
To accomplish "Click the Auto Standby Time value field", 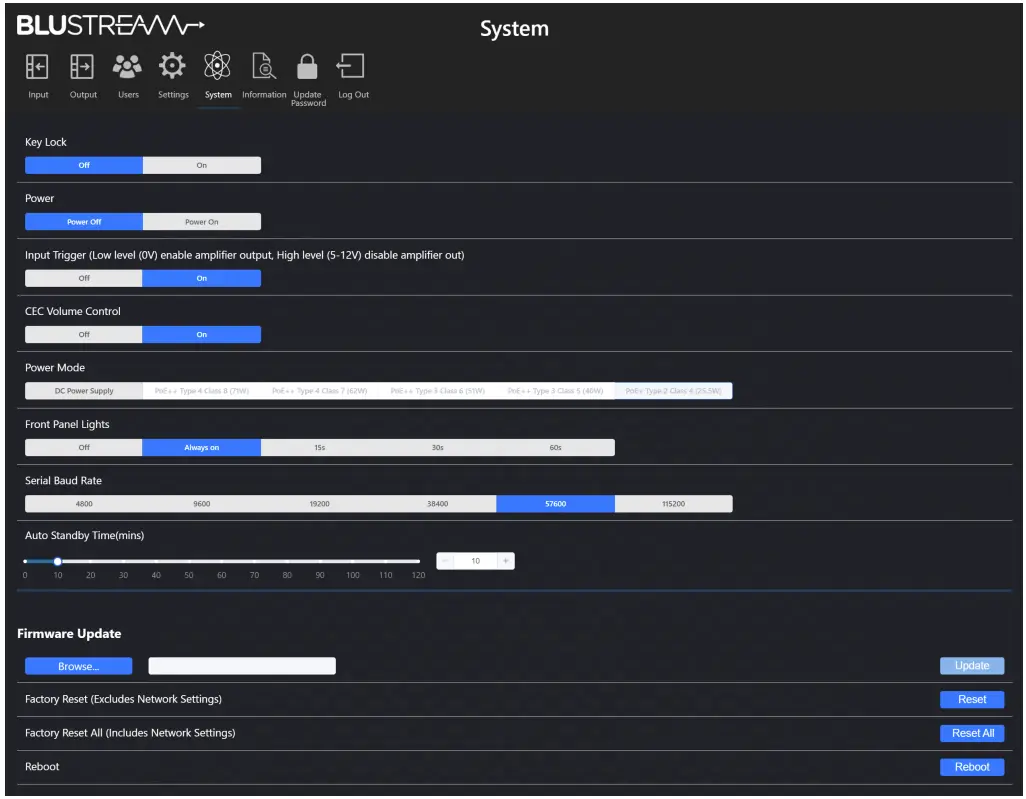I will 476,561.
